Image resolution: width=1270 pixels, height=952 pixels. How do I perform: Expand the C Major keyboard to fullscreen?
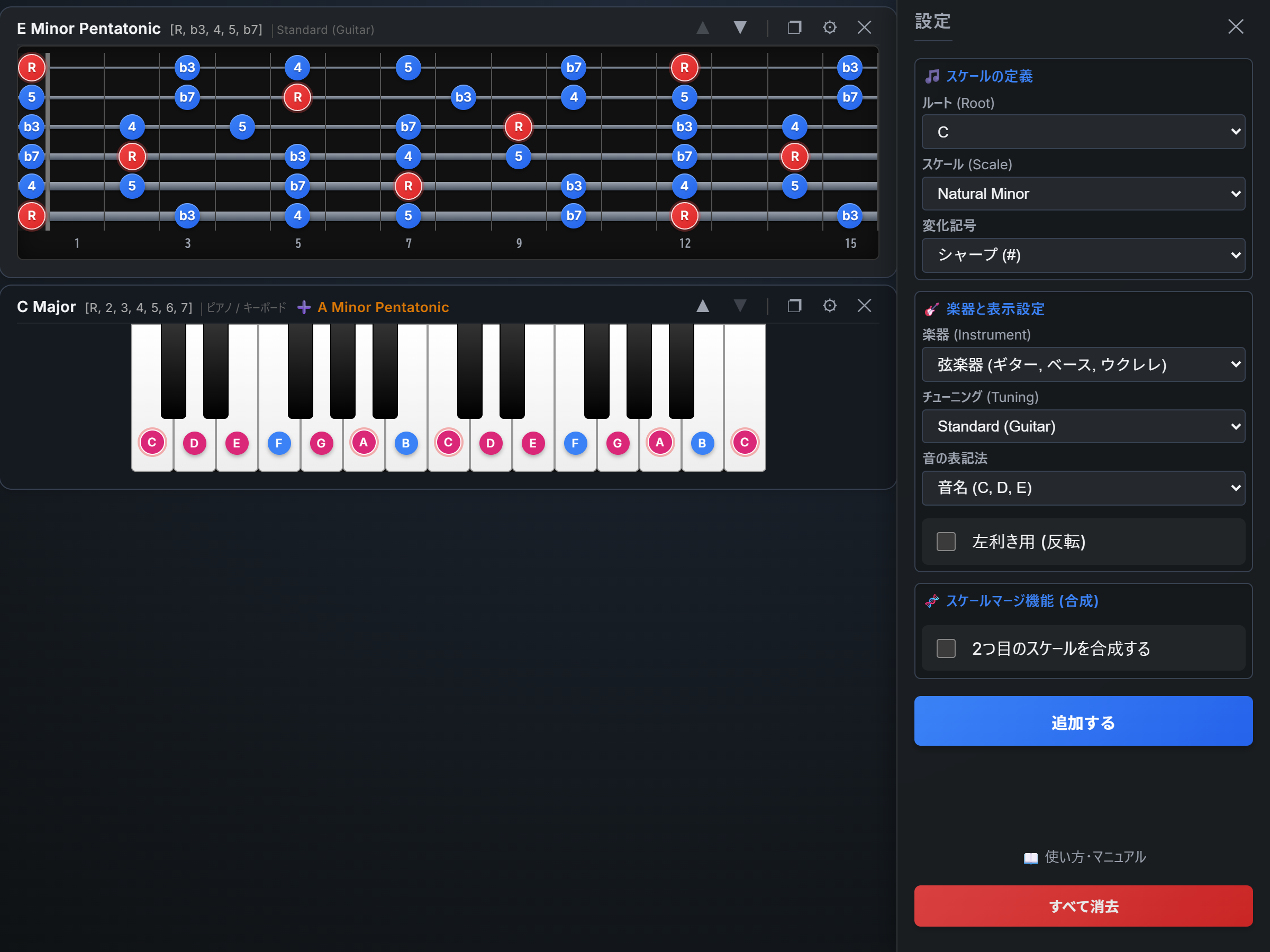[795, 306]
